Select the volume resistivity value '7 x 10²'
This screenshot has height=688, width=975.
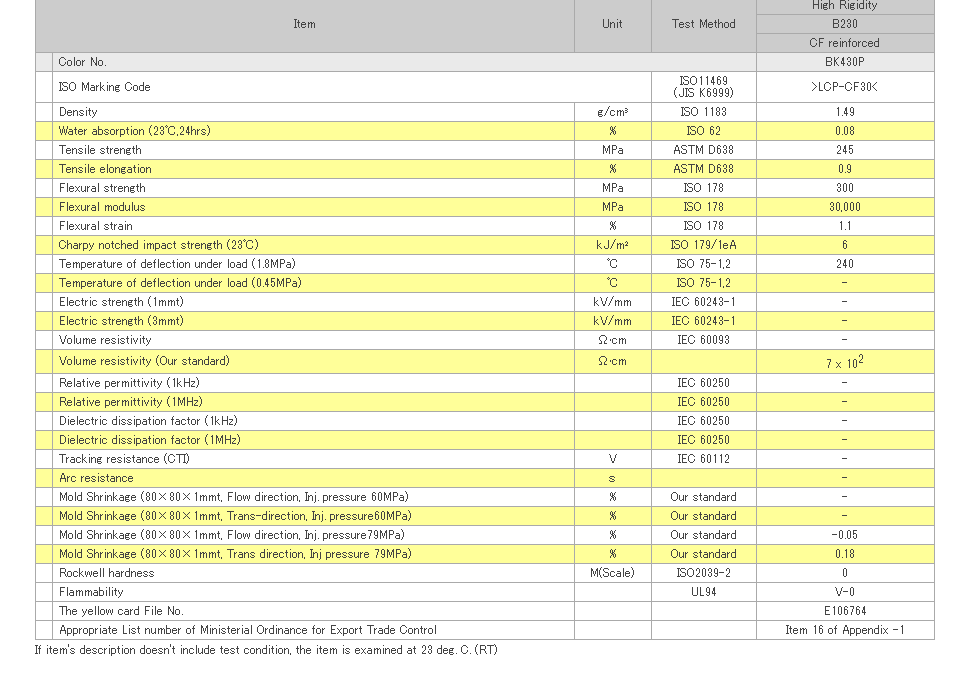[x=844, y=362]
